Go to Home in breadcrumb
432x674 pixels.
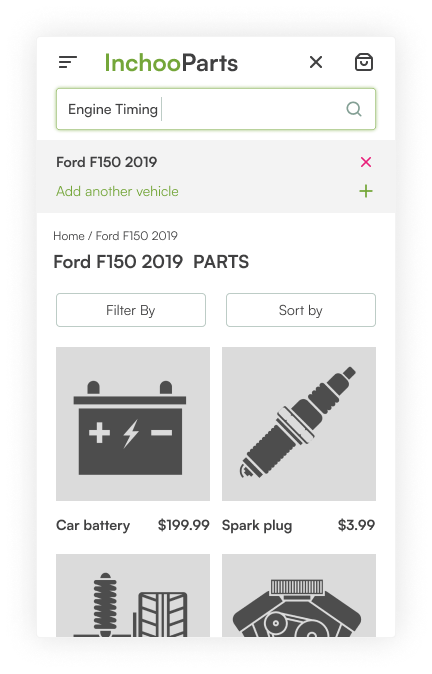69,236
